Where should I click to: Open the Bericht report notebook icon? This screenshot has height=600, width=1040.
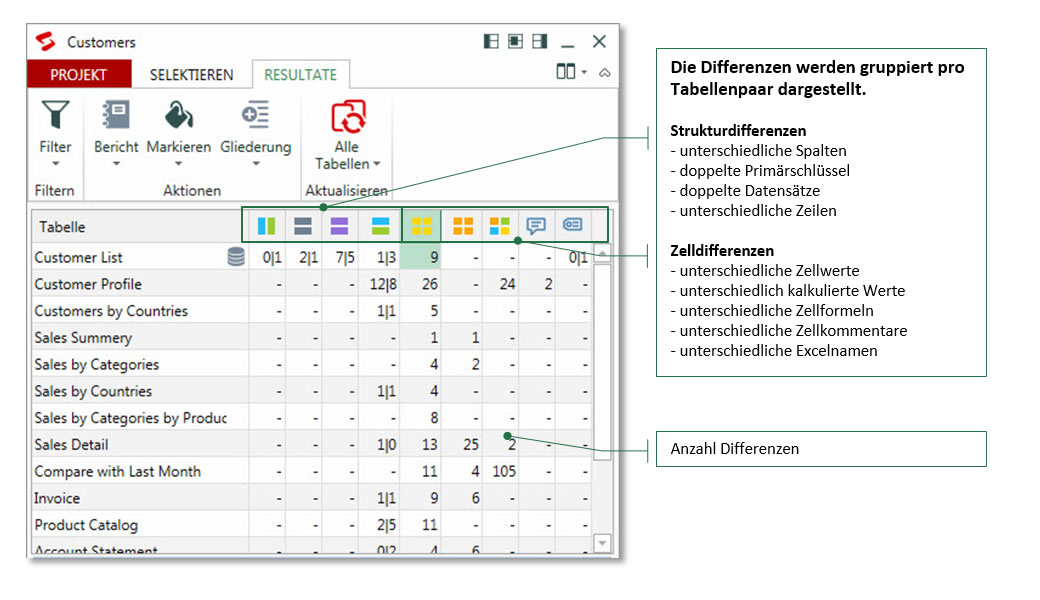116,115
